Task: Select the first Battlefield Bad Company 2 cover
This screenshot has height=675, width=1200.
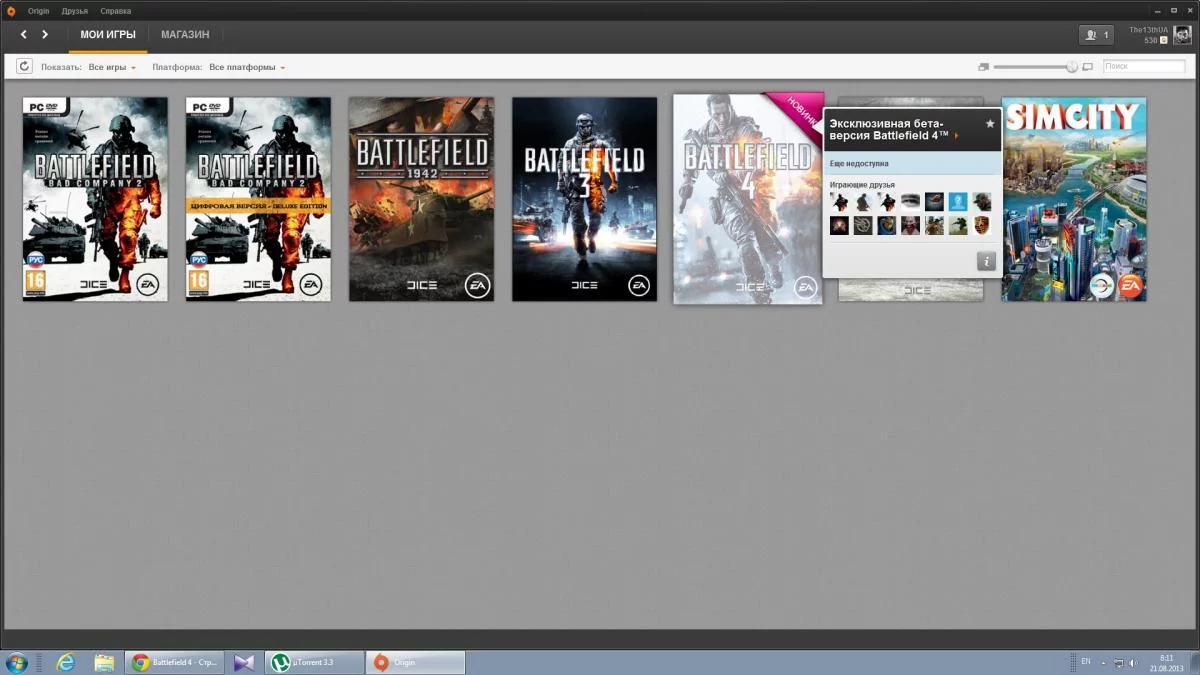Action: tap(95, 199)
